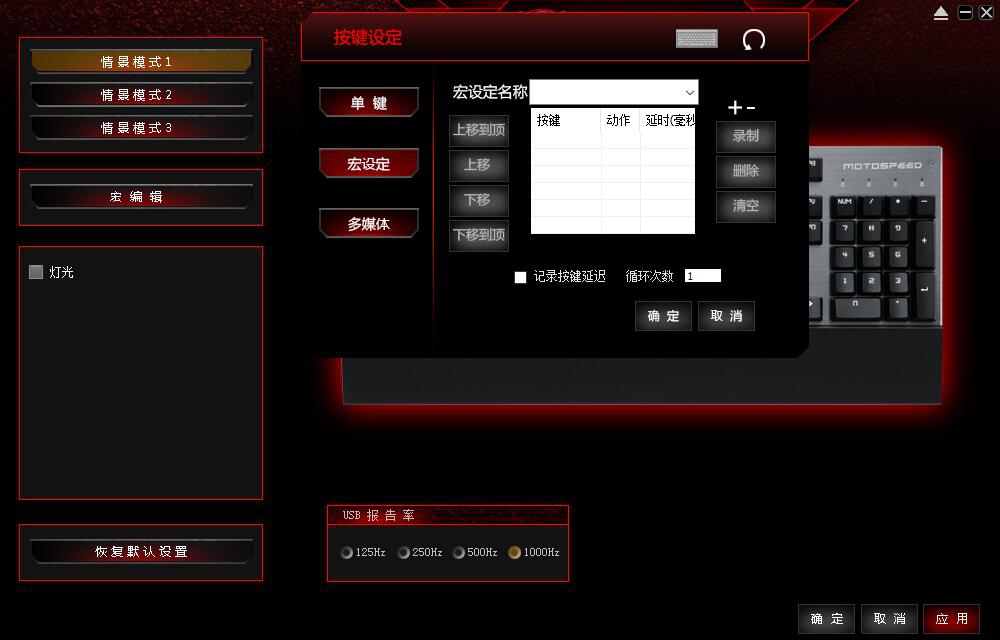Click the 录制 (record) button
The image size is (1000, 640).
pos(745,136)
